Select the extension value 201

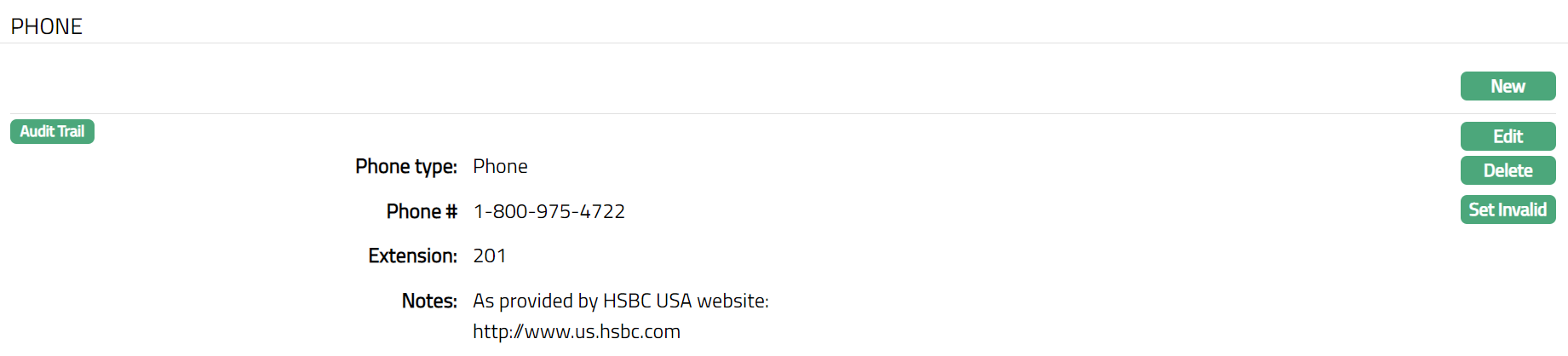pos(489,256)
